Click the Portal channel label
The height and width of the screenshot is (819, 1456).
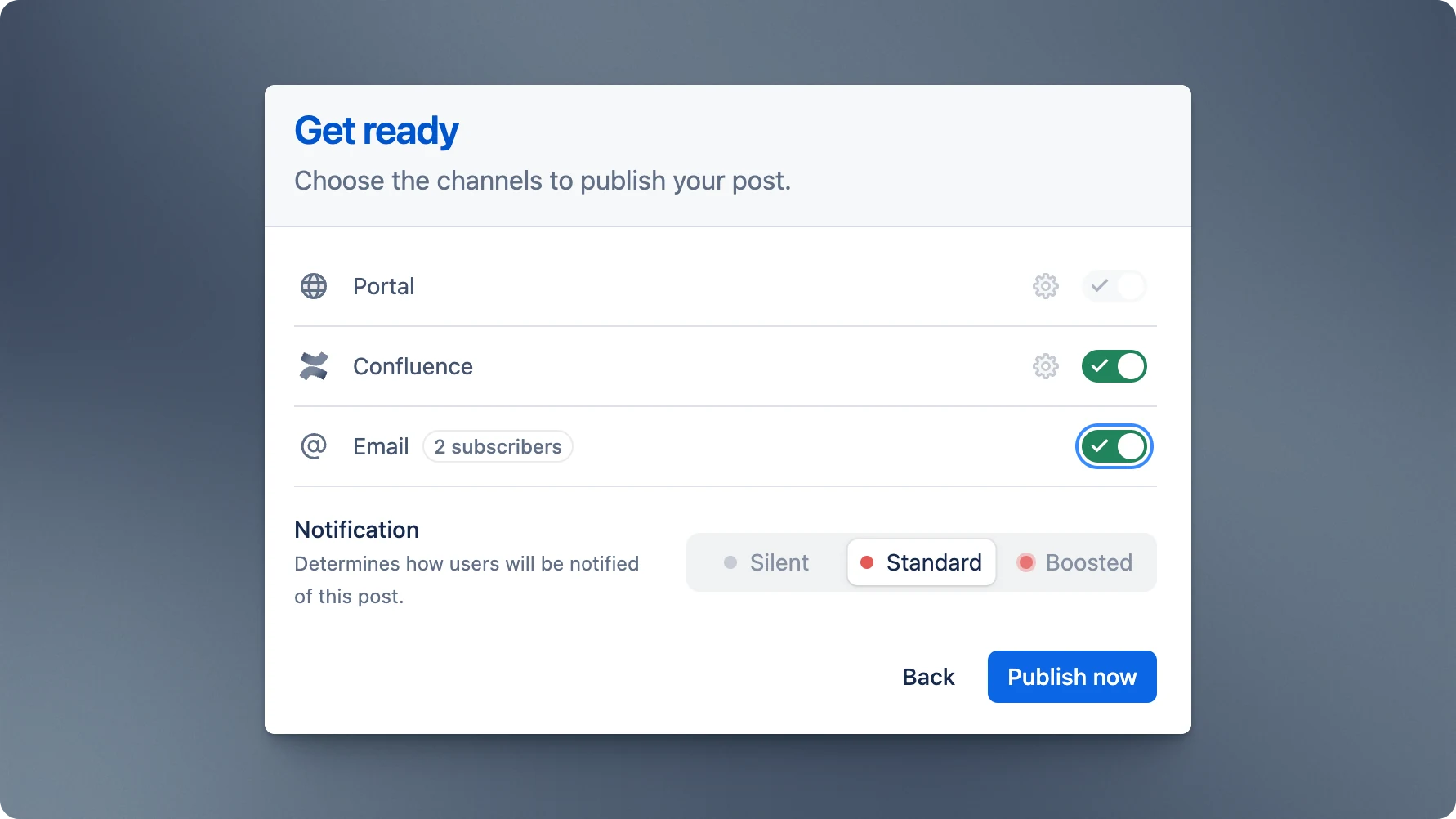(x=383, y=286)
